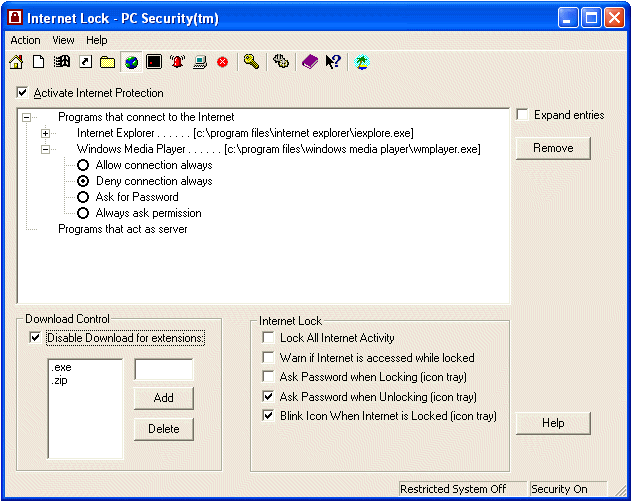Uncheck Activate Internet Protection

(24, 93)
